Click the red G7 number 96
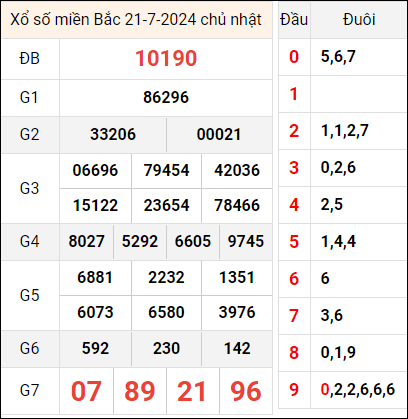 (x=246, y=391)
